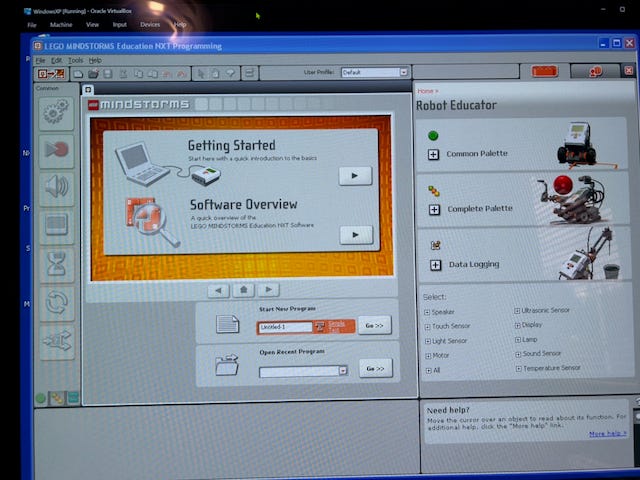
Task: Check the Temperature Sensor filter box
Action: [x=518, y=369]
